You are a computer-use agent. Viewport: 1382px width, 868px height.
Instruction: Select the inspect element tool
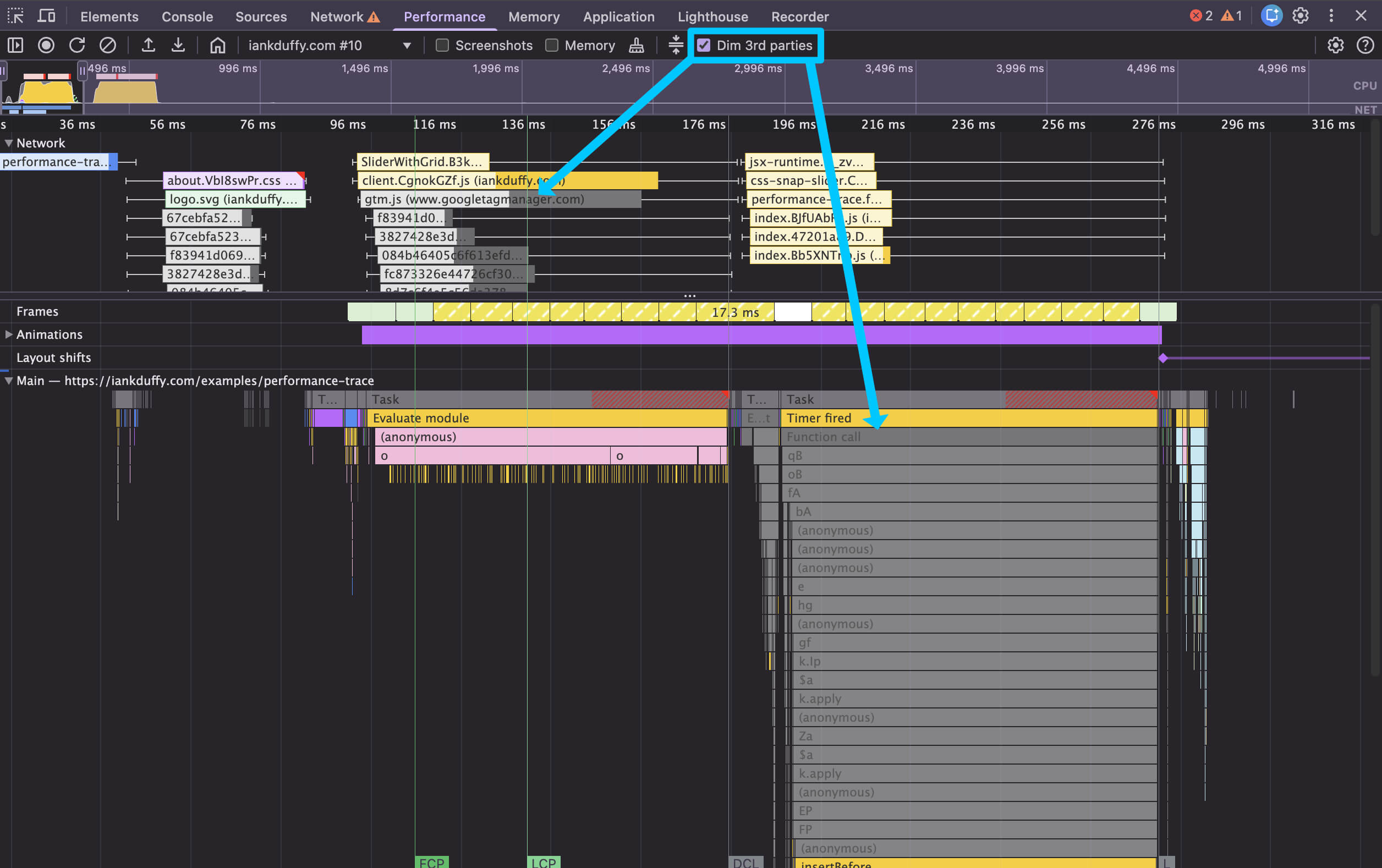(15, 15)
